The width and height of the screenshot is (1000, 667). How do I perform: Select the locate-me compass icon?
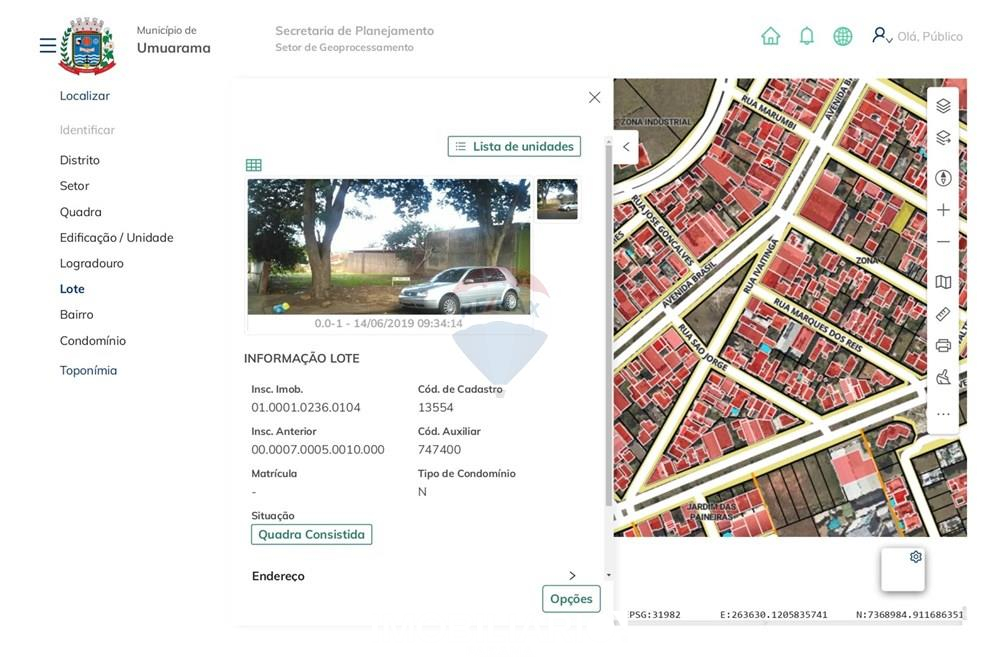coord(942,177)
